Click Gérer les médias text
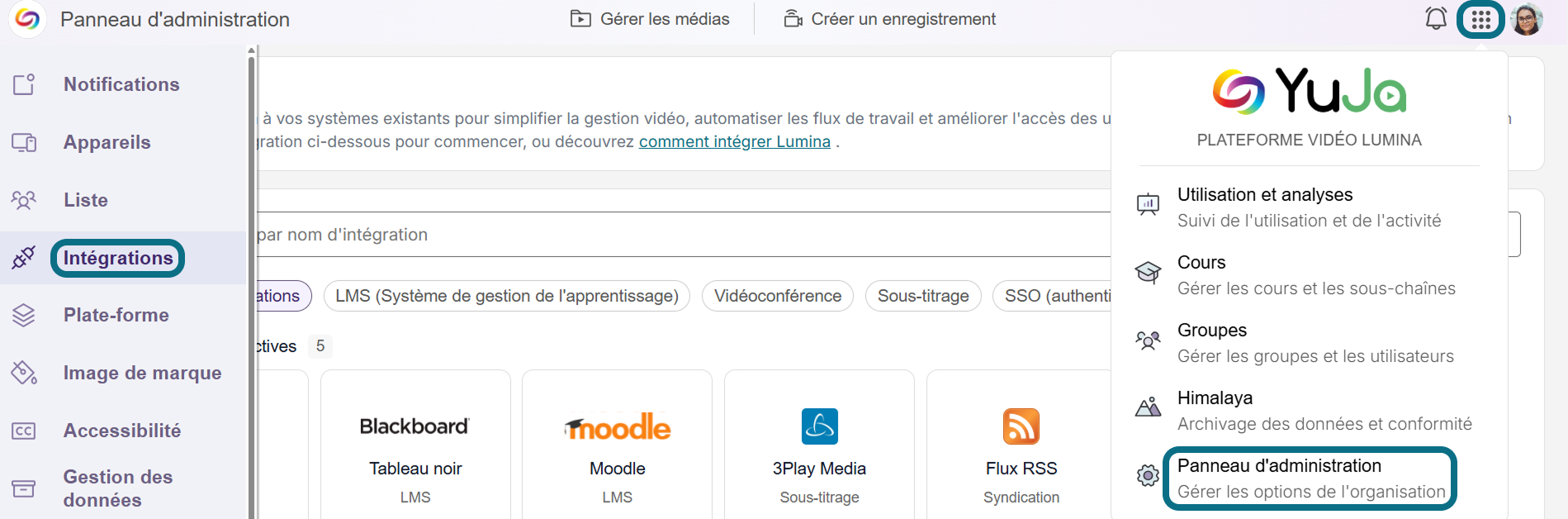 (665, 18)
